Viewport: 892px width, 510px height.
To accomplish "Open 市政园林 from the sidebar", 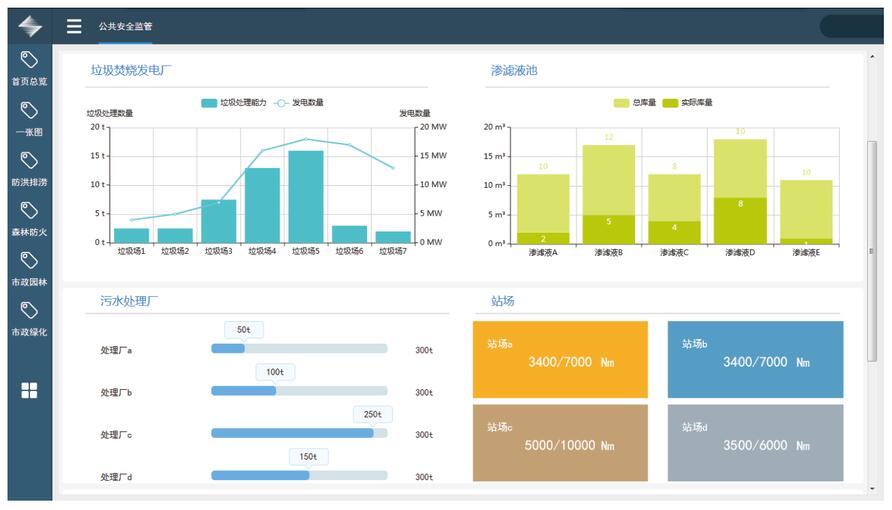I will coord(29,267).
